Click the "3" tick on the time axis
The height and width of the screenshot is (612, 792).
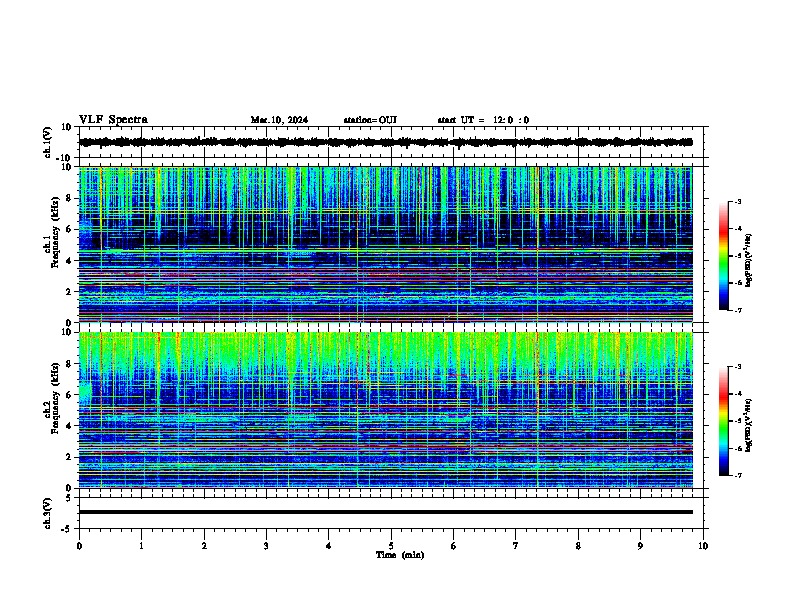click(x=266, y=546)
